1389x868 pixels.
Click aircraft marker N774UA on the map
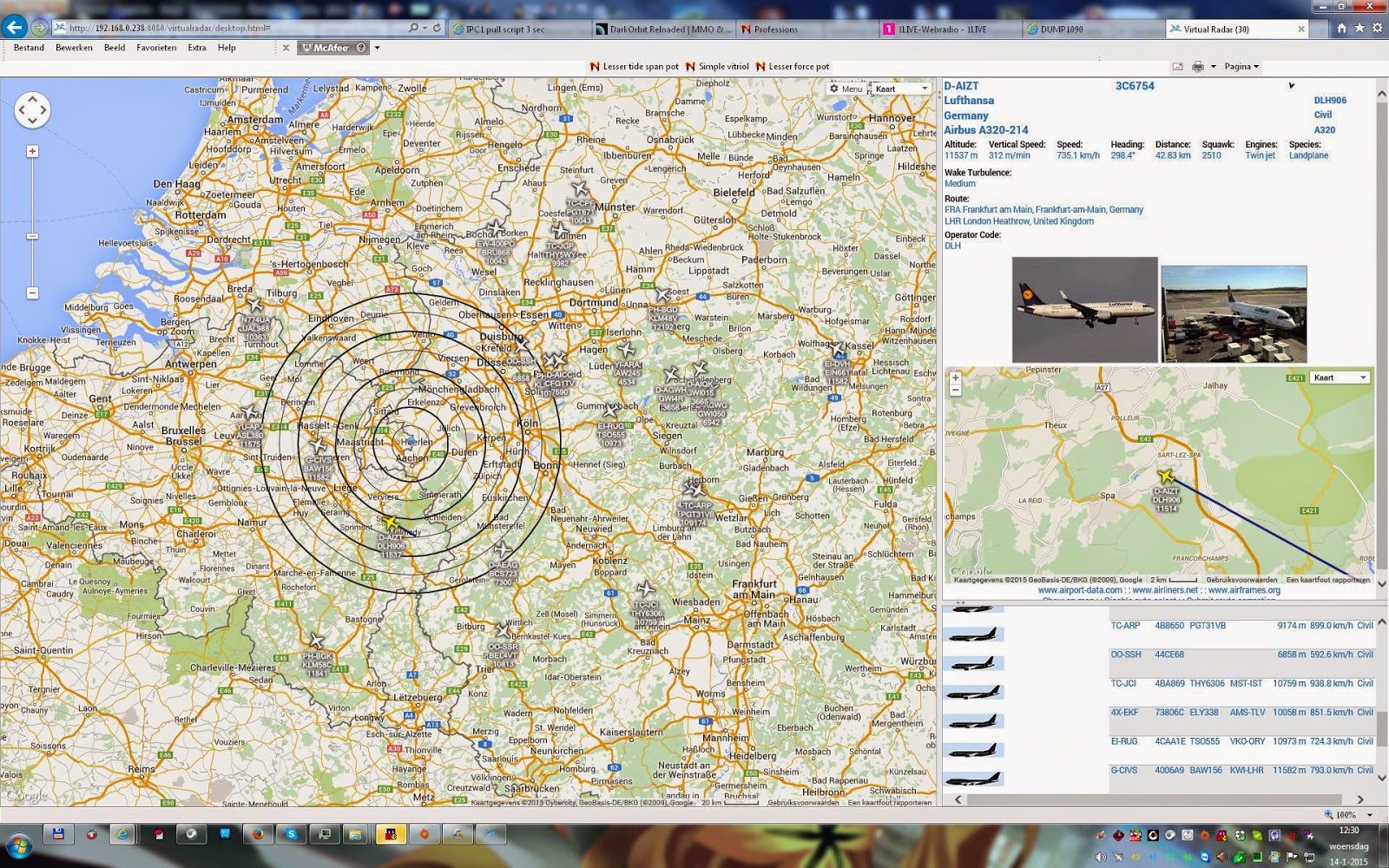pos(254,306)
